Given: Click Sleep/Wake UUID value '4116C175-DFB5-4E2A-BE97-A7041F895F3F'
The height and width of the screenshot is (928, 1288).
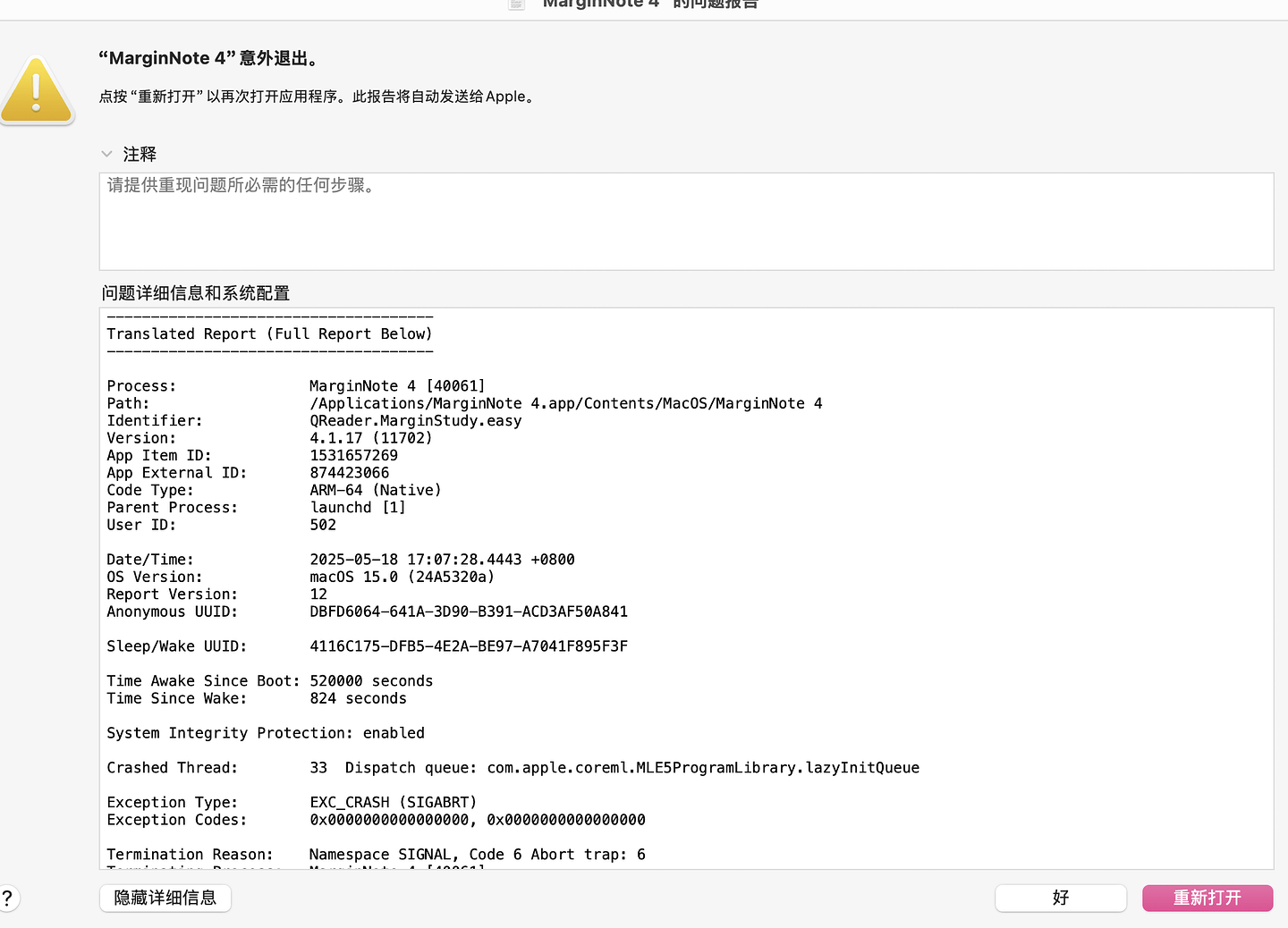Looking at the screenshot, I should (469, 646).
